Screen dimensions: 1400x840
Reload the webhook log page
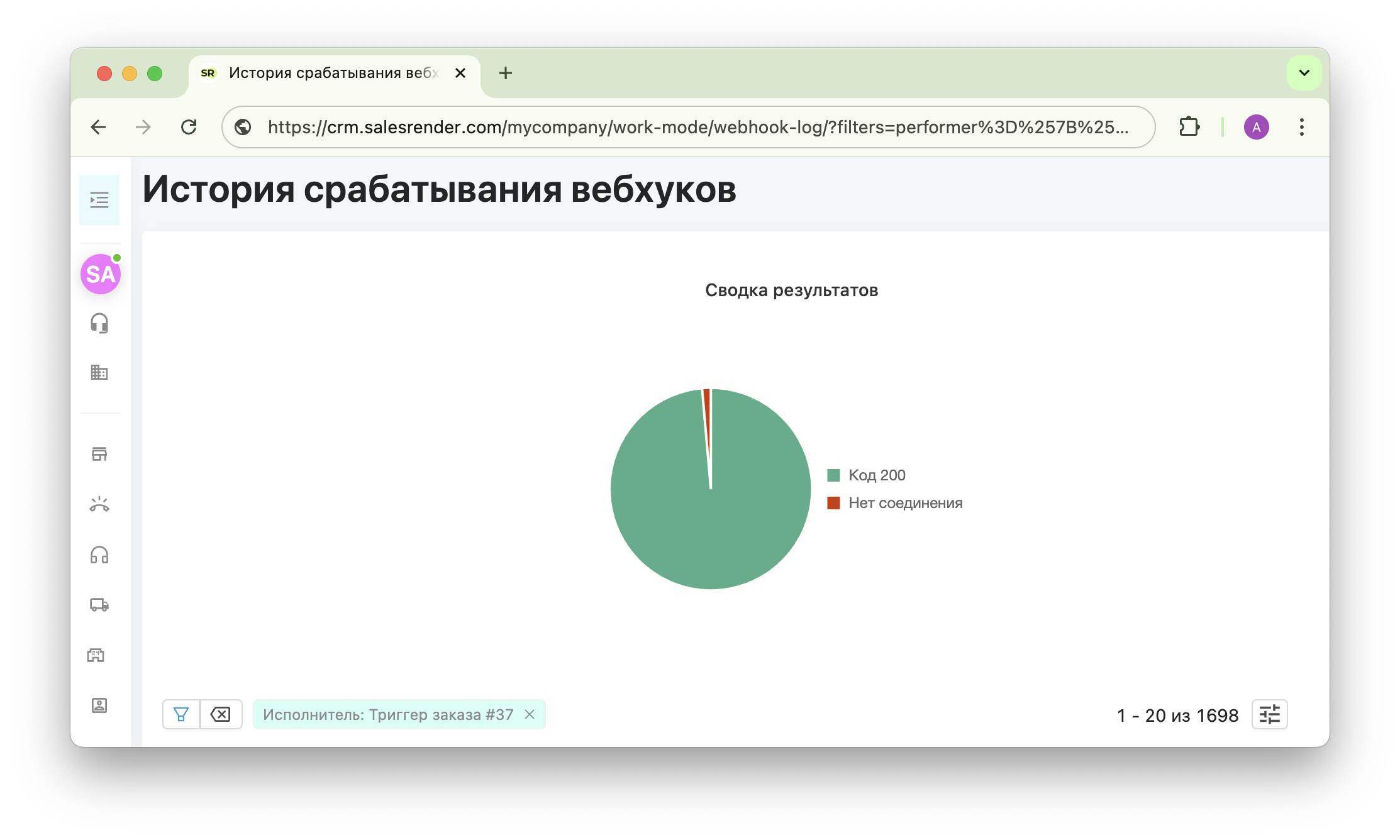189,127
